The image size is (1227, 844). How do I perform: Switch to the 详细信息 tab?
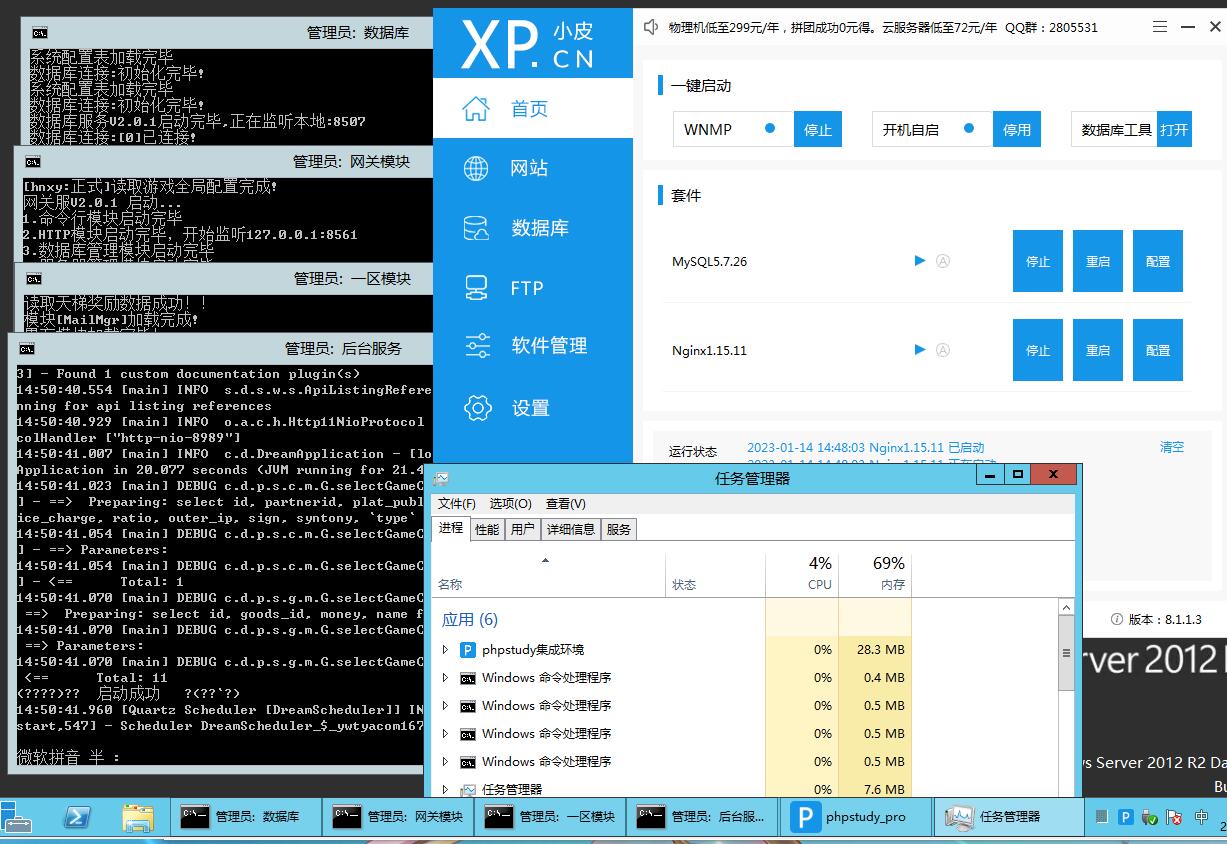571,529
